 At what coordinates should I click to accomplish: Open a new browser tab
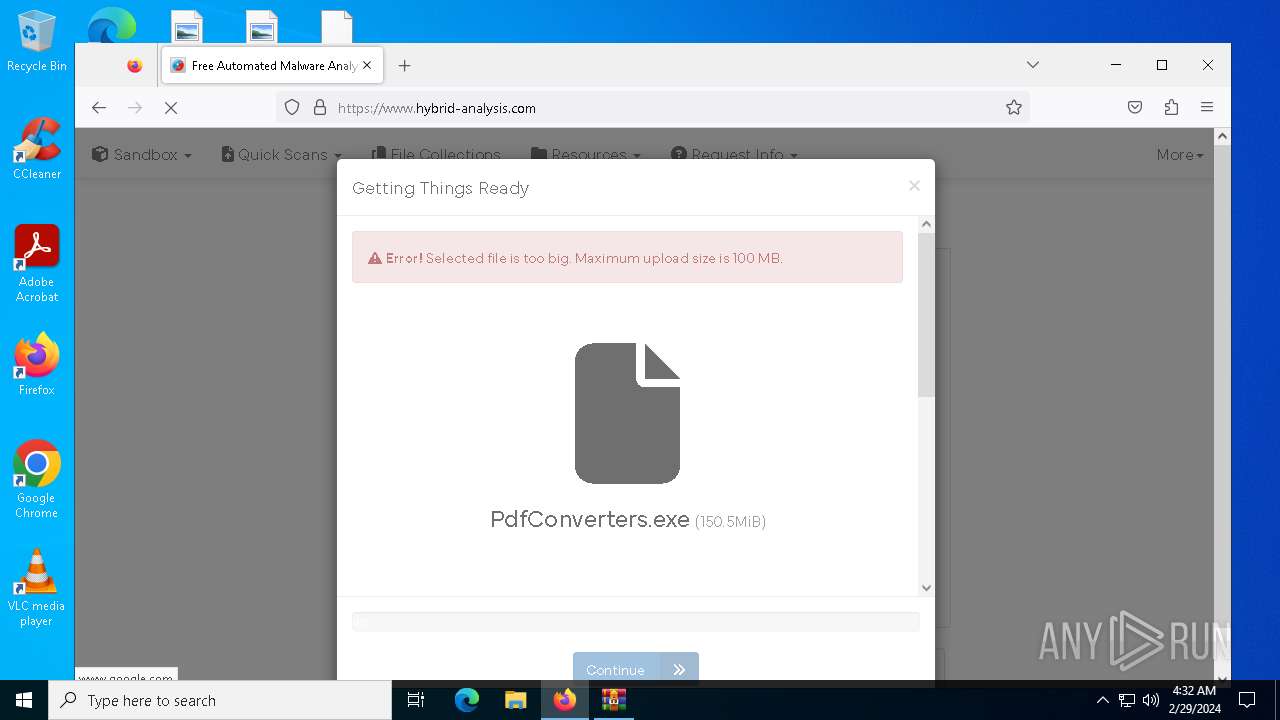click(x=404, y=66)
